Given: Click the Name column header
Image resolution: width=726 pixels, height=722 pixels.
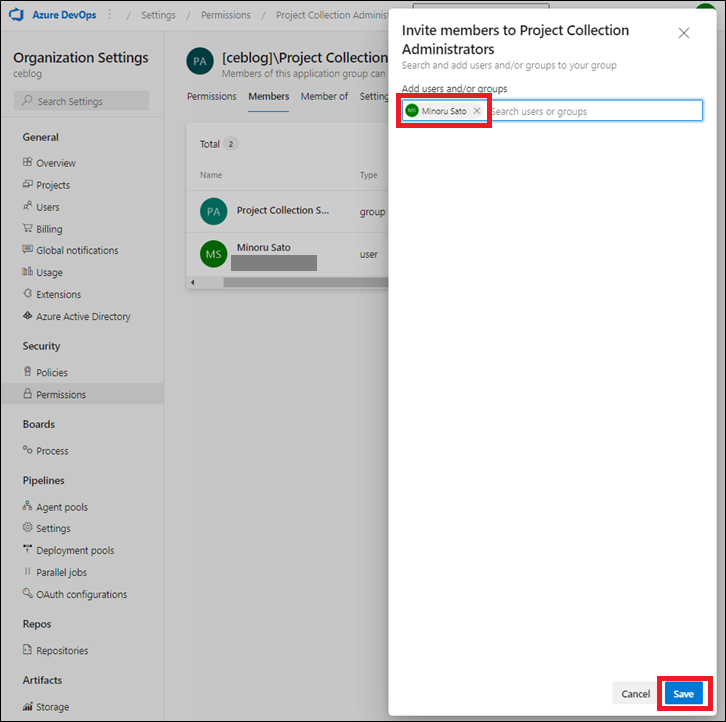Looking at the screenshot, I should [211, 175].
